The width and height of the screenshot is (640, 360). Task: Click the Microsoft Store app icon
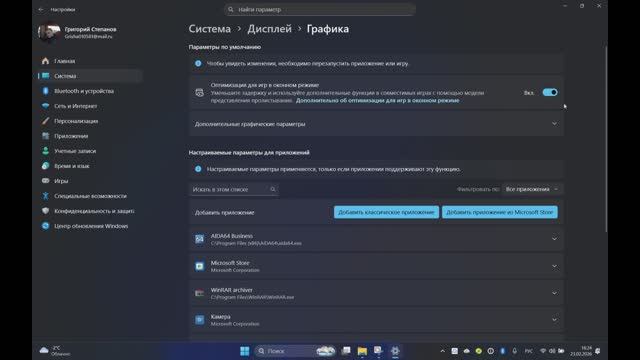point(200,266)
